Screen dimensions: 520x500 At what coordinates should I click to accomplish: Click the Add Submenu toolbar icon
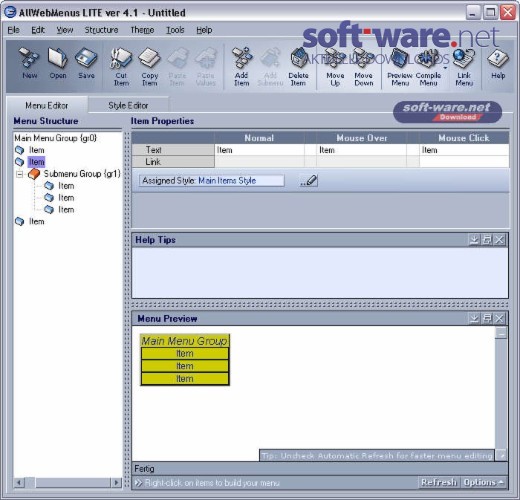tap(270, 67)
